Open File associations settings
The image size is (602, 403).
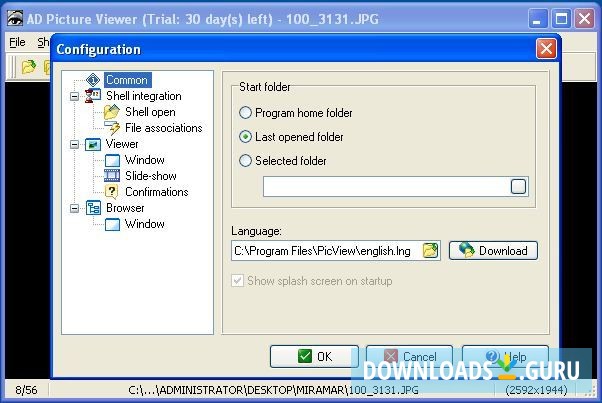pyautogui.click(x=164, y=128)
